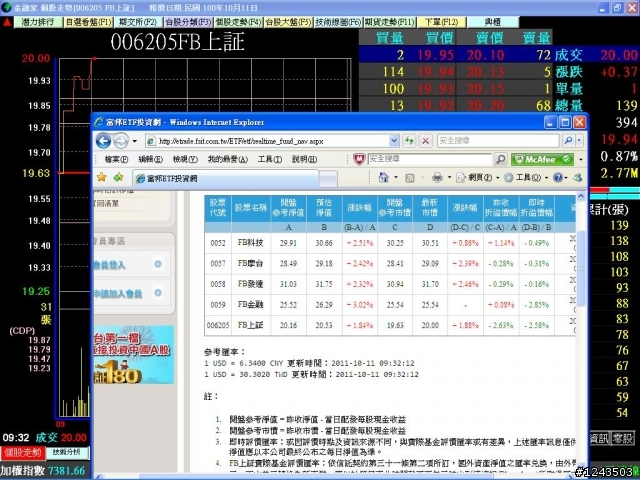
Task: Open recent pages dropdown beside Forward button
Action: click(134, 141)
